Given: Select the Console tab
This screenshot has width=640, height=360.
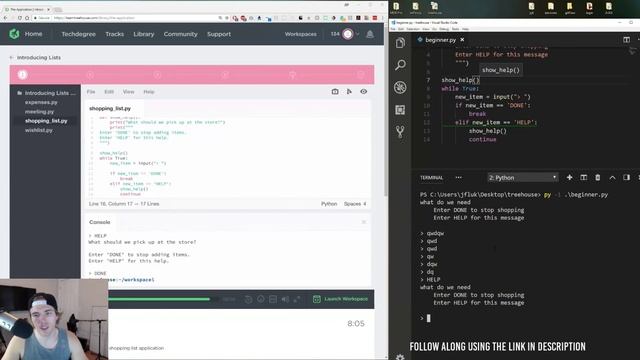Looking at the screenshot, I should pos(100,222).
